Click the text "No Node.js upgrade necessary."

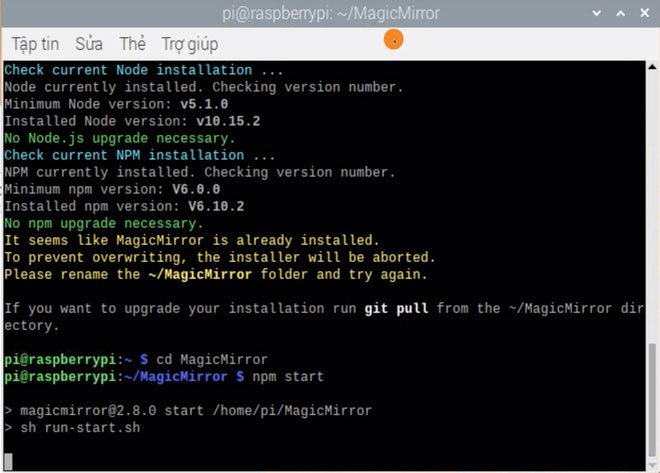click(x=120, y=138)
